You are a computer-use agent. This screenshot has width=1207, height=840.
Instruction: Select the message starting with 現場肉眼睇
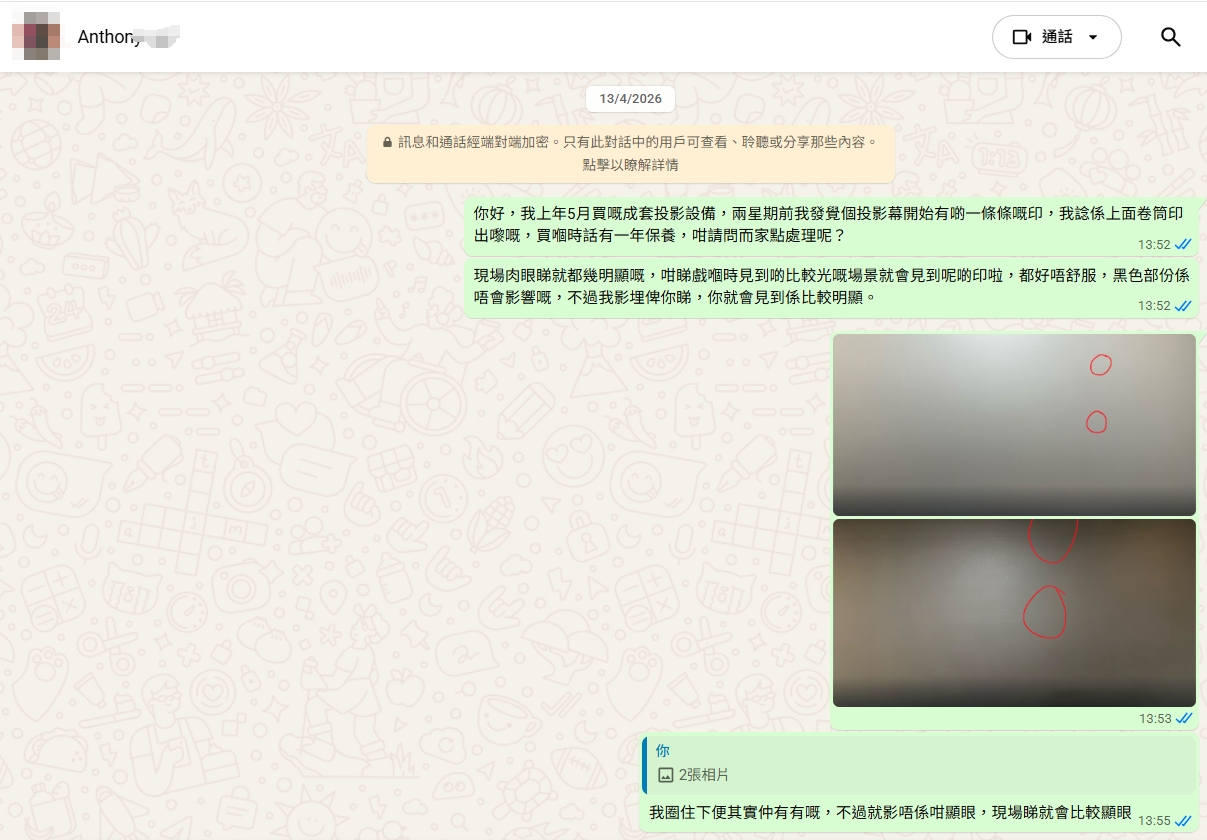800,286
